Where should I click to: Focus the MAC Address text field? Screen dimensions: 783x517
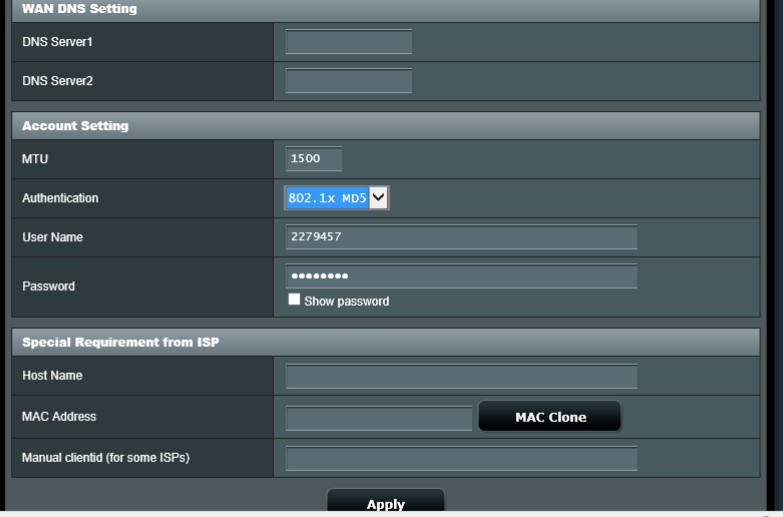click(x=378, y=417)
